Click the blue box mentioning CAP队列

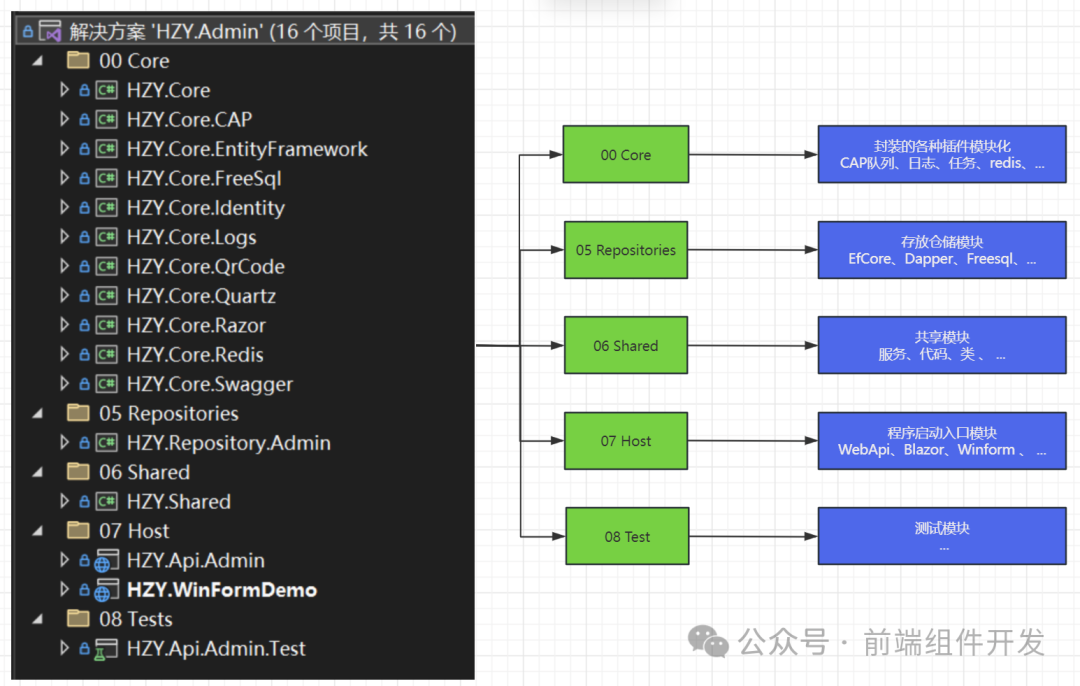coord(942,154)
